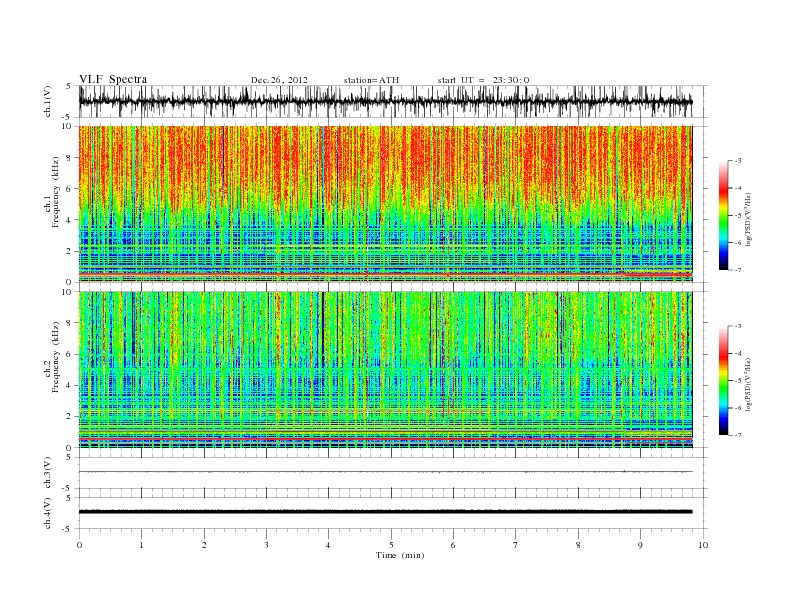Click time axis tick label "3"
The height and width of the screenshot is (612, 792).
266,545
